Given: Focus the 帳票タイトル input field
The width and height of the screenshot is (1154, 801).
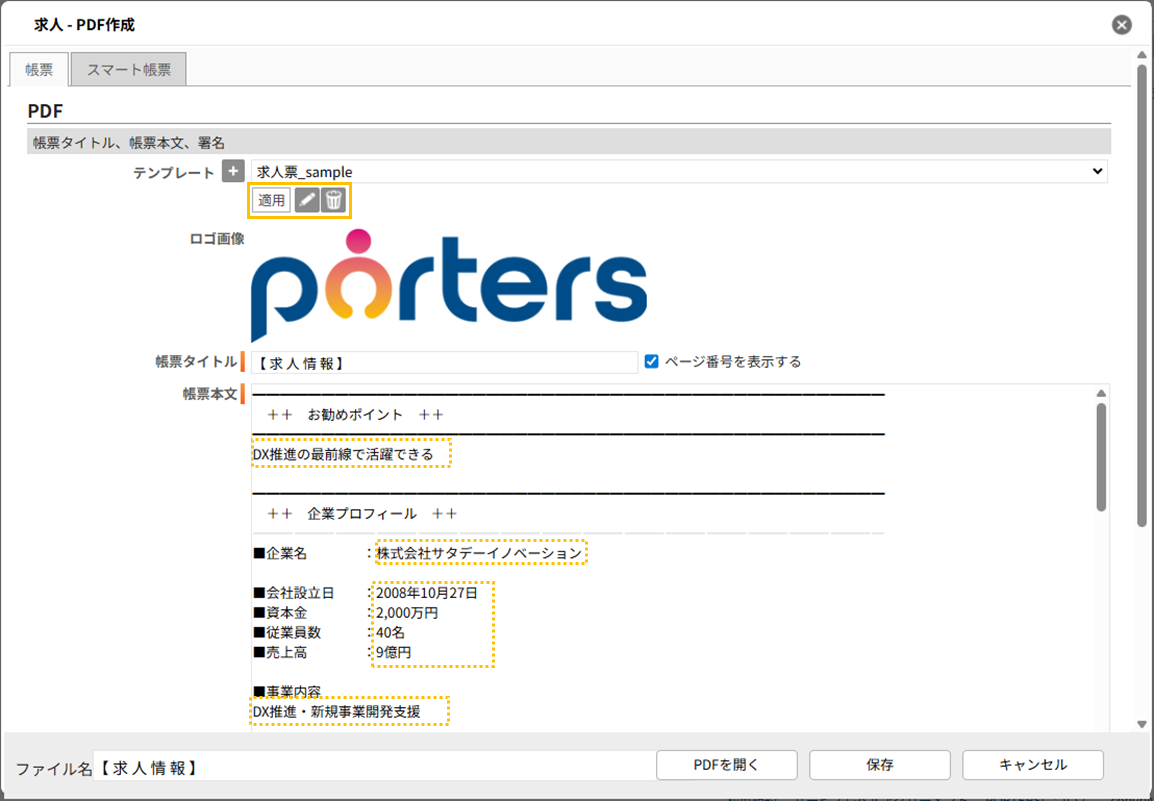Looking at the screenshot, I should pyautogui.click(x=443, y=362).
